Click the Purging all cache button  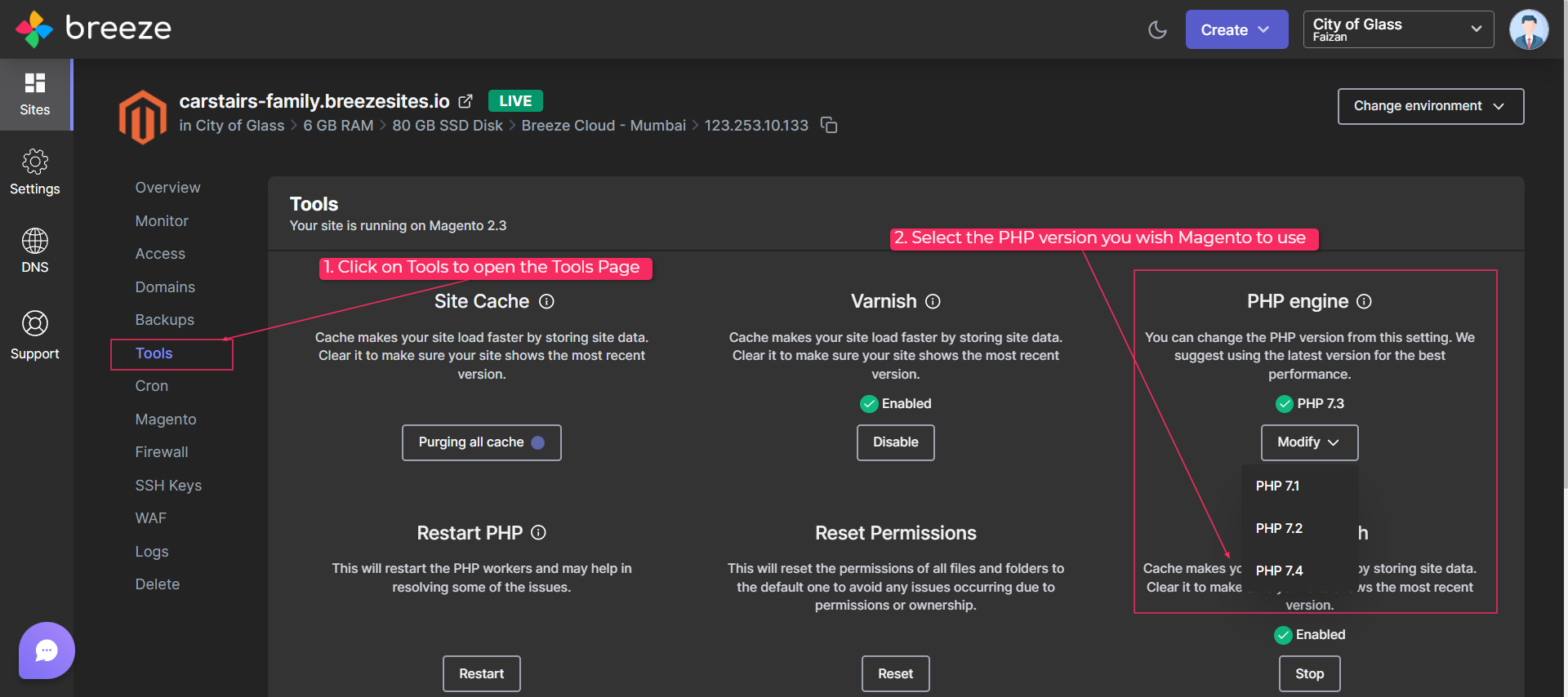482,442
